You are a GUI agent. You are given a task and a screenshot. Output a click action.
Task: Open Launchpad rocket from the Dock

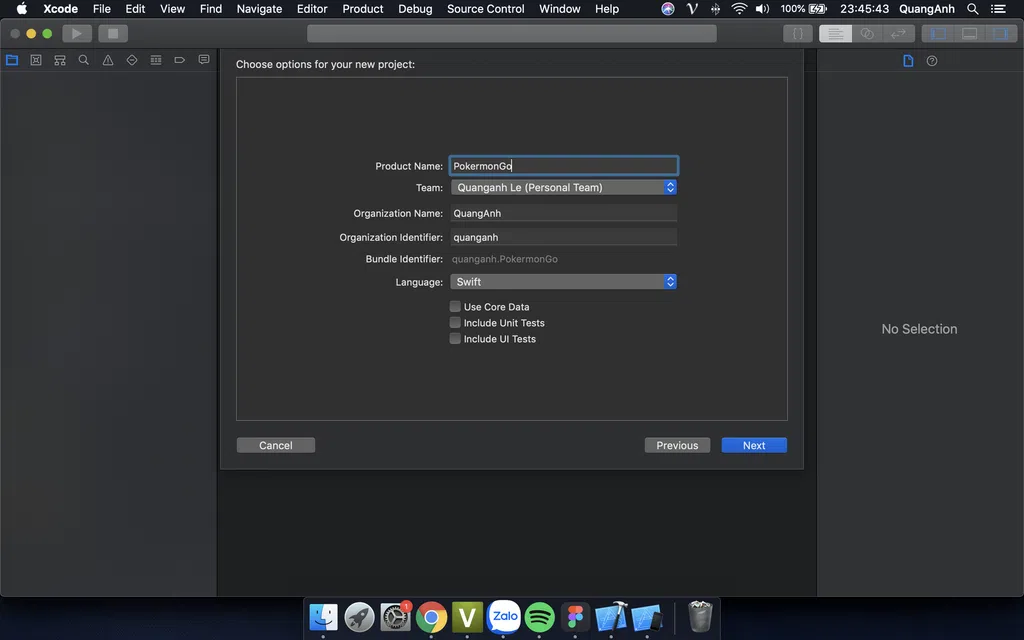[x=359, y=617]
